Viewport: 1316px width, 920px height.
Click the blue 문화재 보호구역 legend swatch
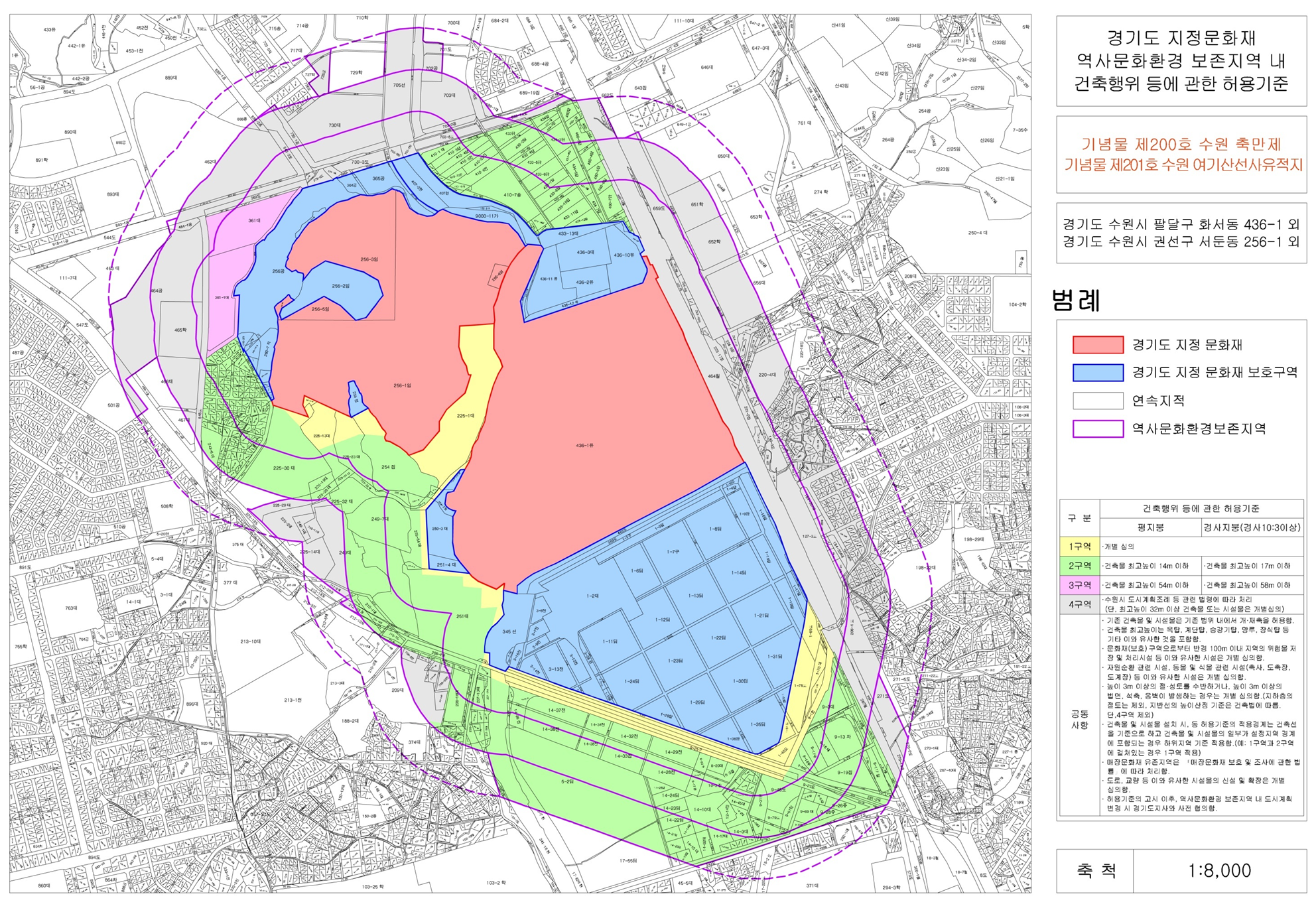(x=1097, y=373)
